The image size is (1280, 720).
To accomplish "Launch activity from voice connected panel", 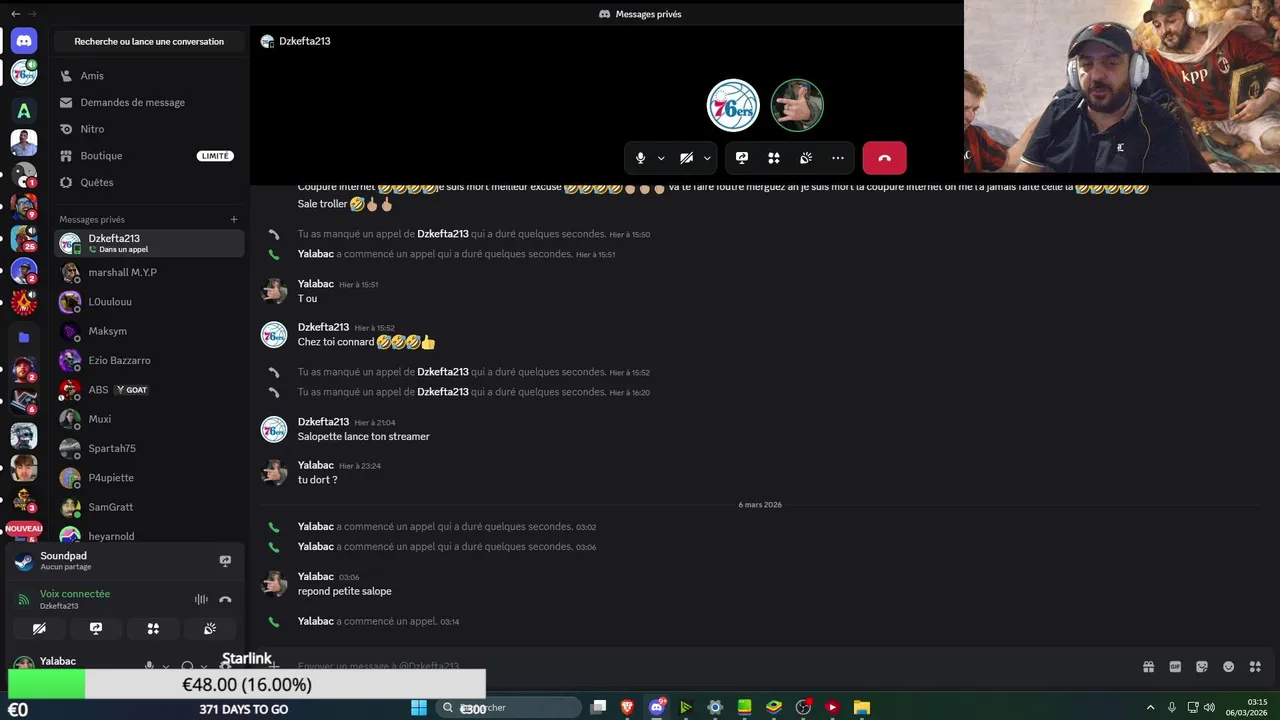I will 153,629.
